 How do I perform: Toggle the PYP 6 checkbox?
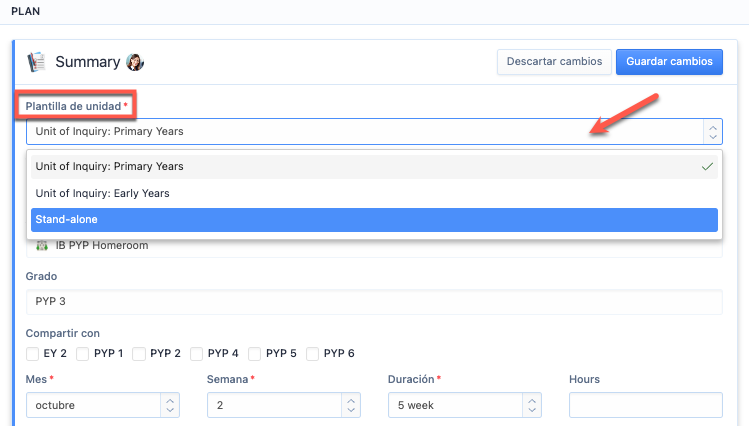pos(313,353)
